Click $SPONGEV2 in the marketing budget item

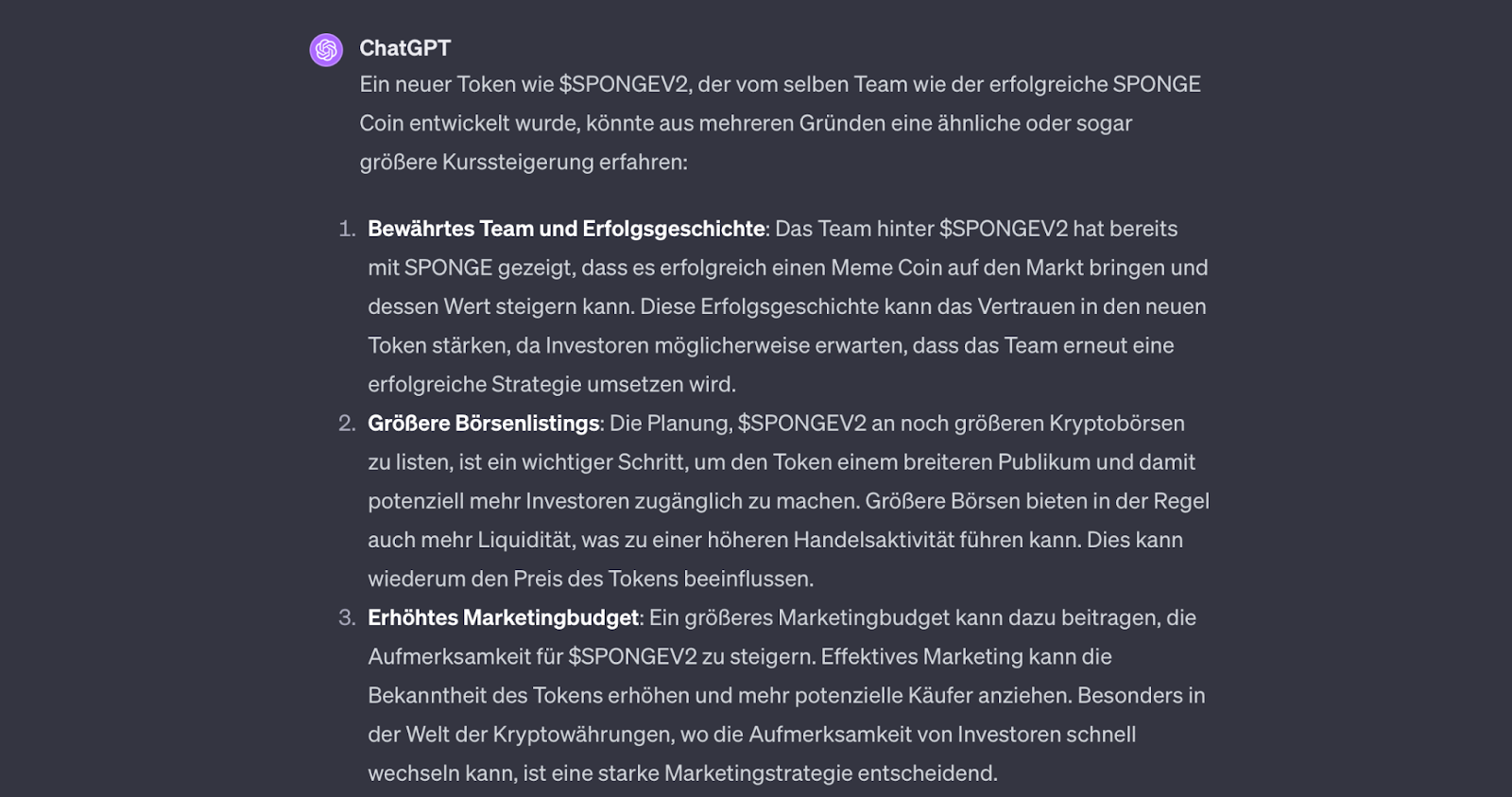click(632, 657)
